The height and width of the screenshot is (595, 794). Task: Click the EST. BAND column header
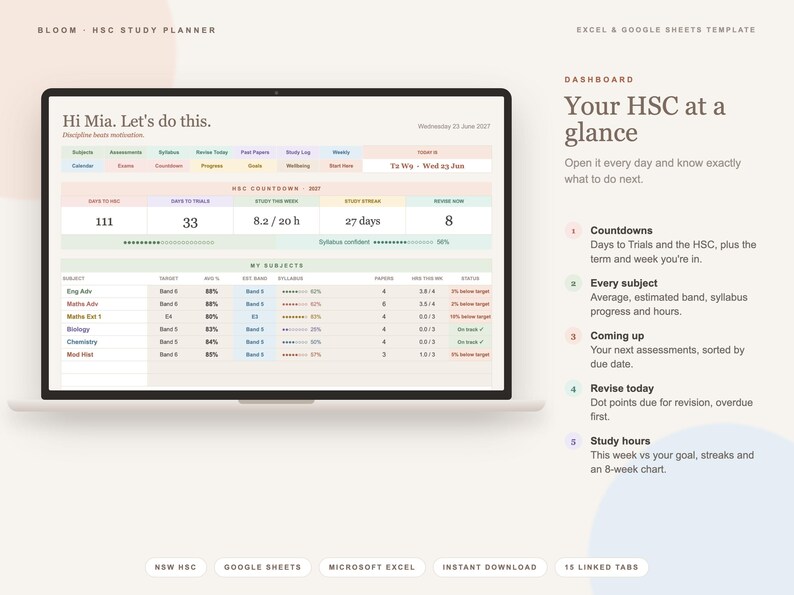pos(255,279)
